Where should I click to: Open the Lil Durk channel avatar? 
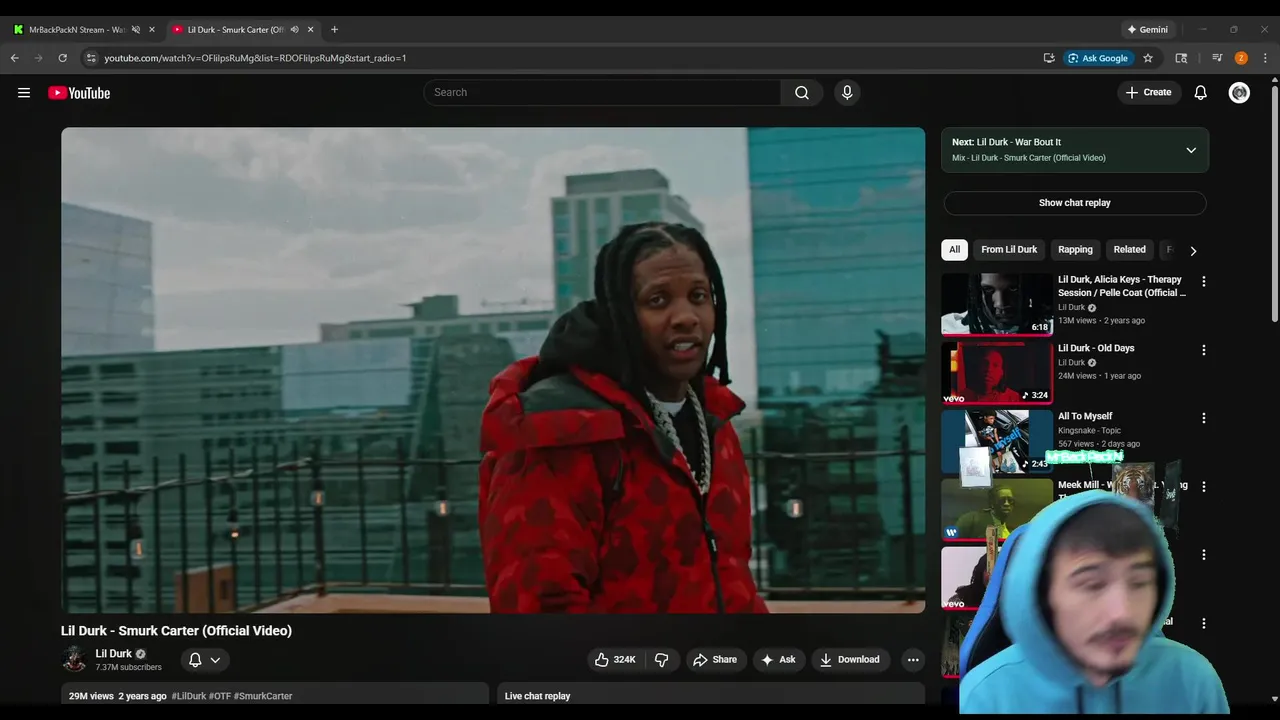(74, 658)
